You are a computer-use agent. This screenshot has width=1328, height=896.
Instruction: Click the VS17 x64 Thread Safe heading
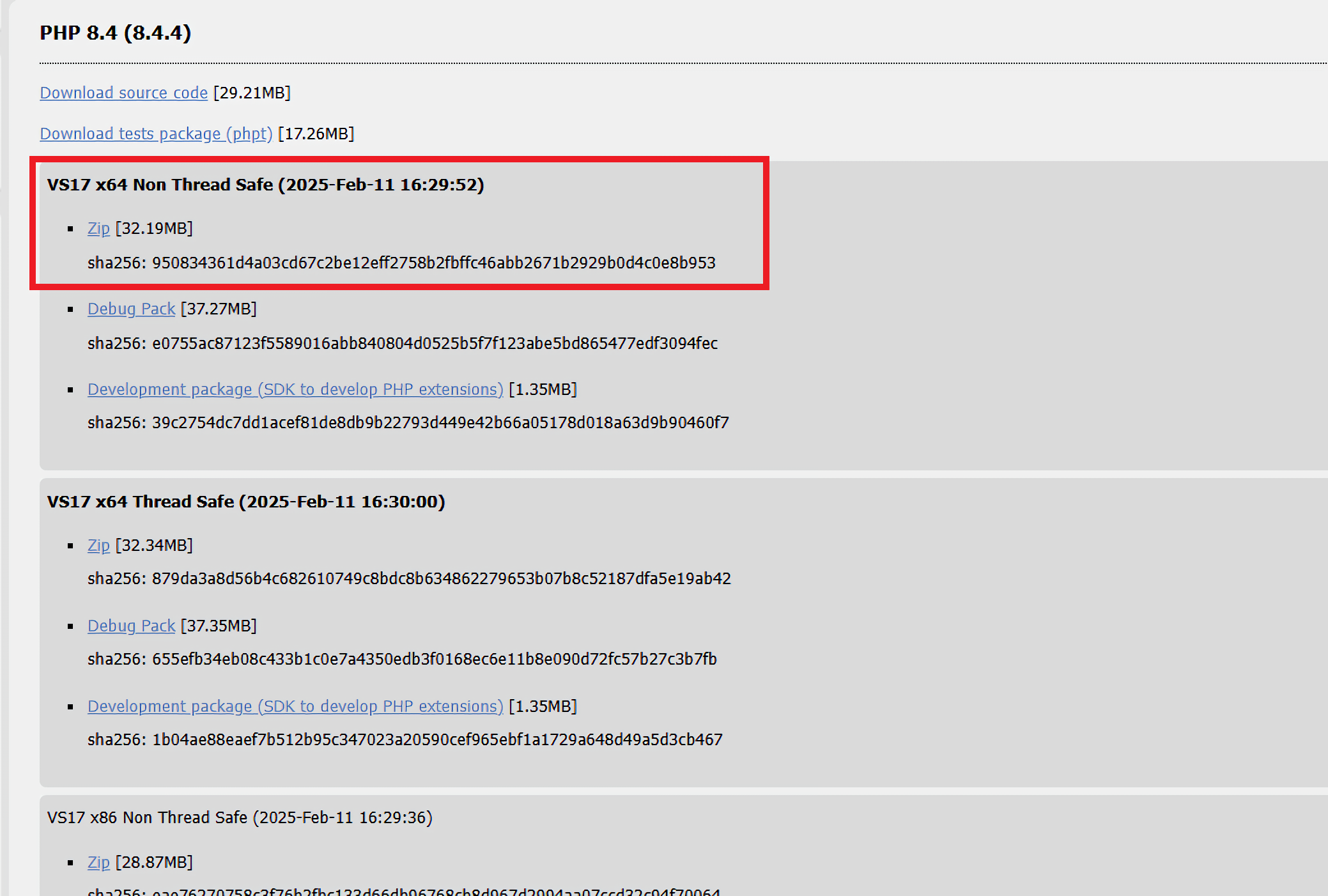246,502
